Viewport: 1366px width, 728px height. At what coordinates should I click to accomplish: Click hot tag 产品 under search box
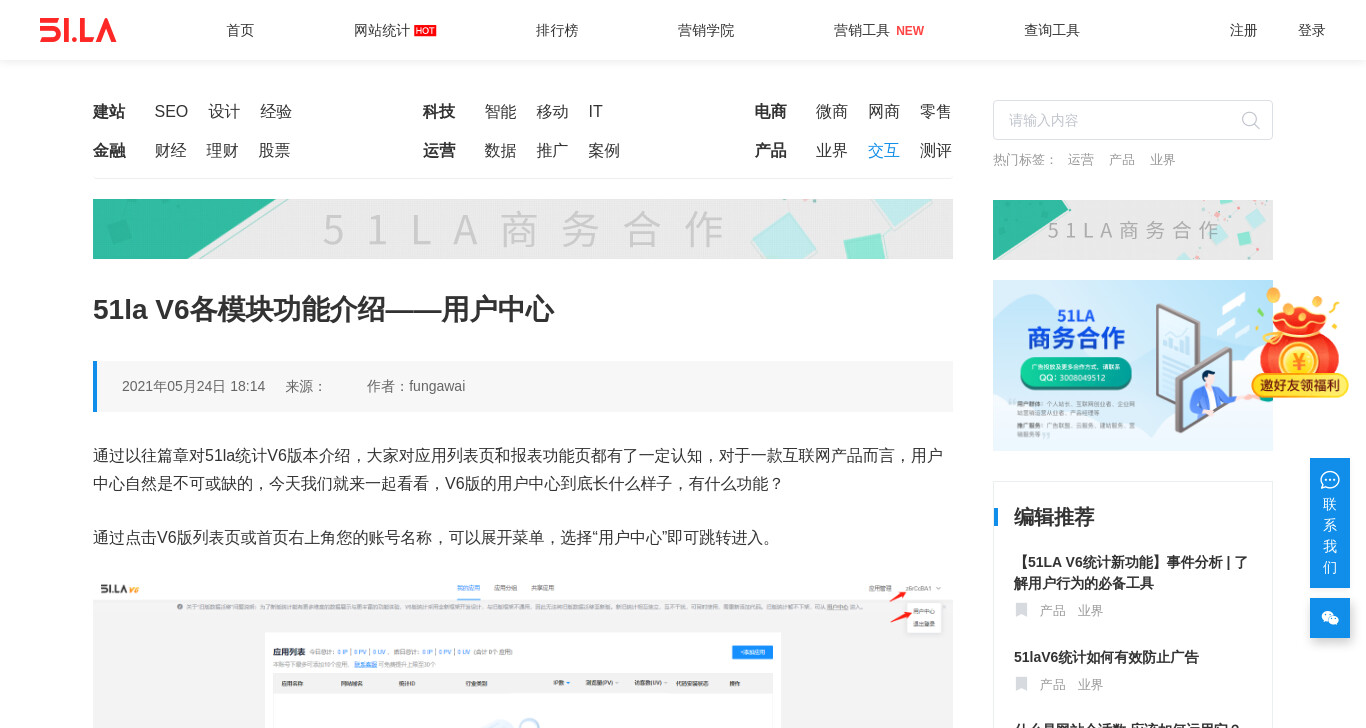(1122, 160)
